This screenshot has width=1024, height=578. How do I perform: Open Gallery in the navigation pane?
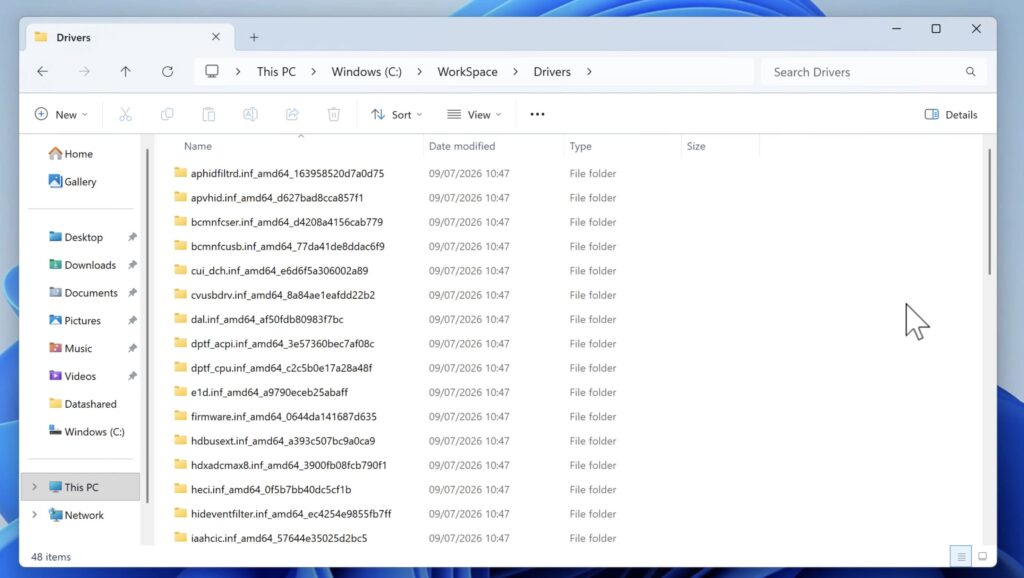pyautogui.click(x=72, y=182)
